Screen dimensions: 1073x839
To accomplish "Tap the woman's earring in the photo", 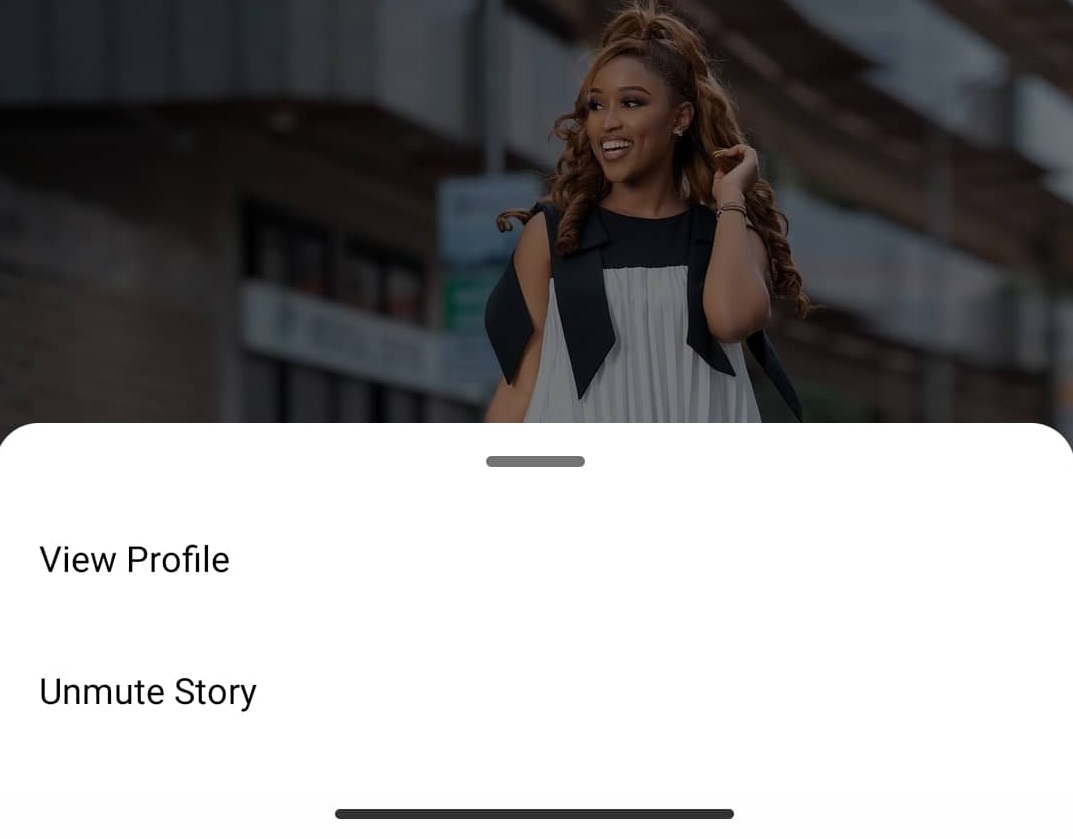I will [679, 129].
